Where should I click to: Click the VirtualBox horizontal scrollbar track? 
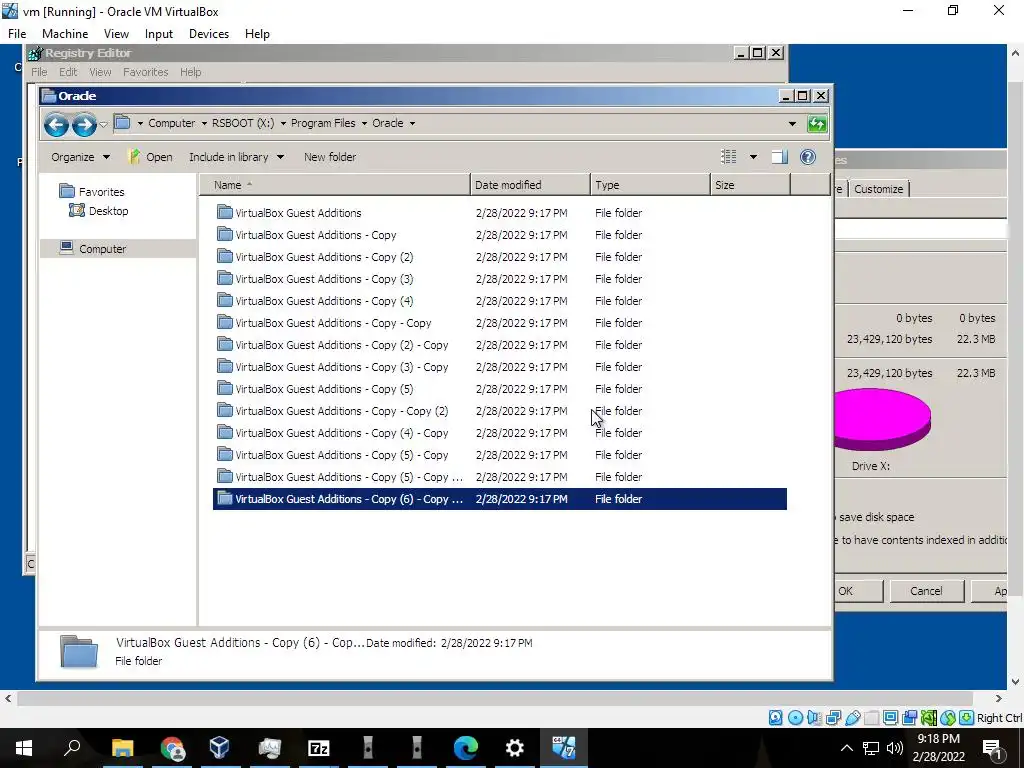click(x=496, y=698)
